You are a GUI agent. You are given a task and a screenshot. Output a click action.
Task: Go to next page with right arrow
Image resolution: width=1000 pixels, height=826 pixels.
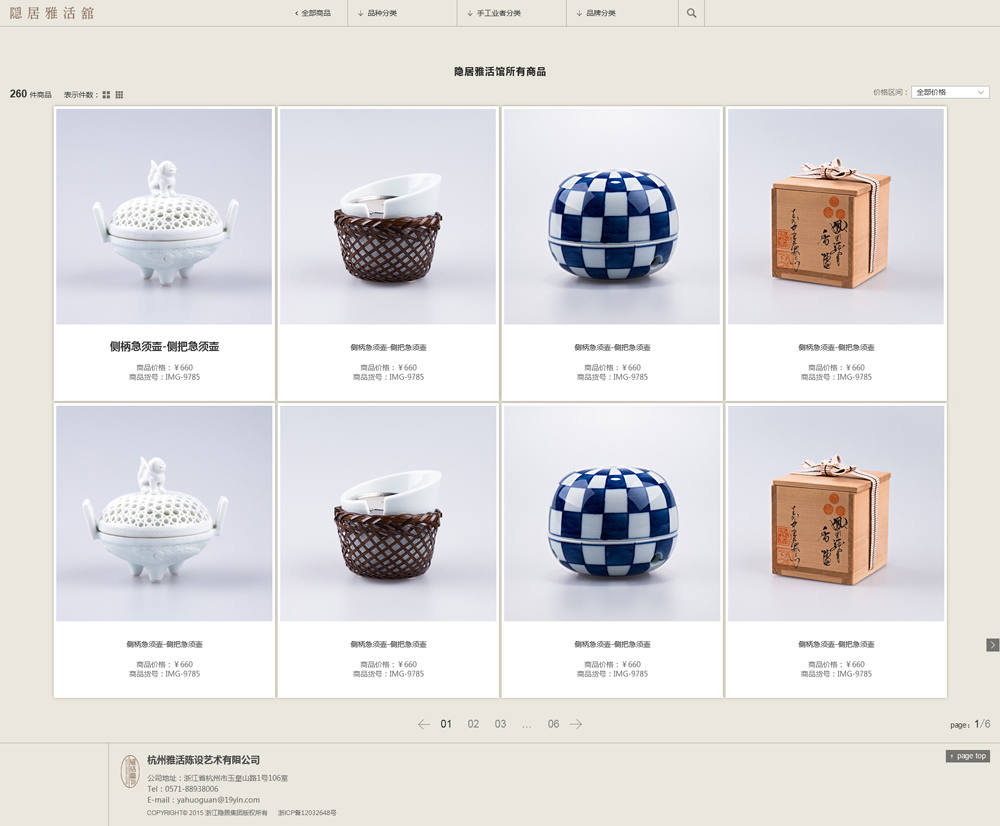click(x=576, y=724)
